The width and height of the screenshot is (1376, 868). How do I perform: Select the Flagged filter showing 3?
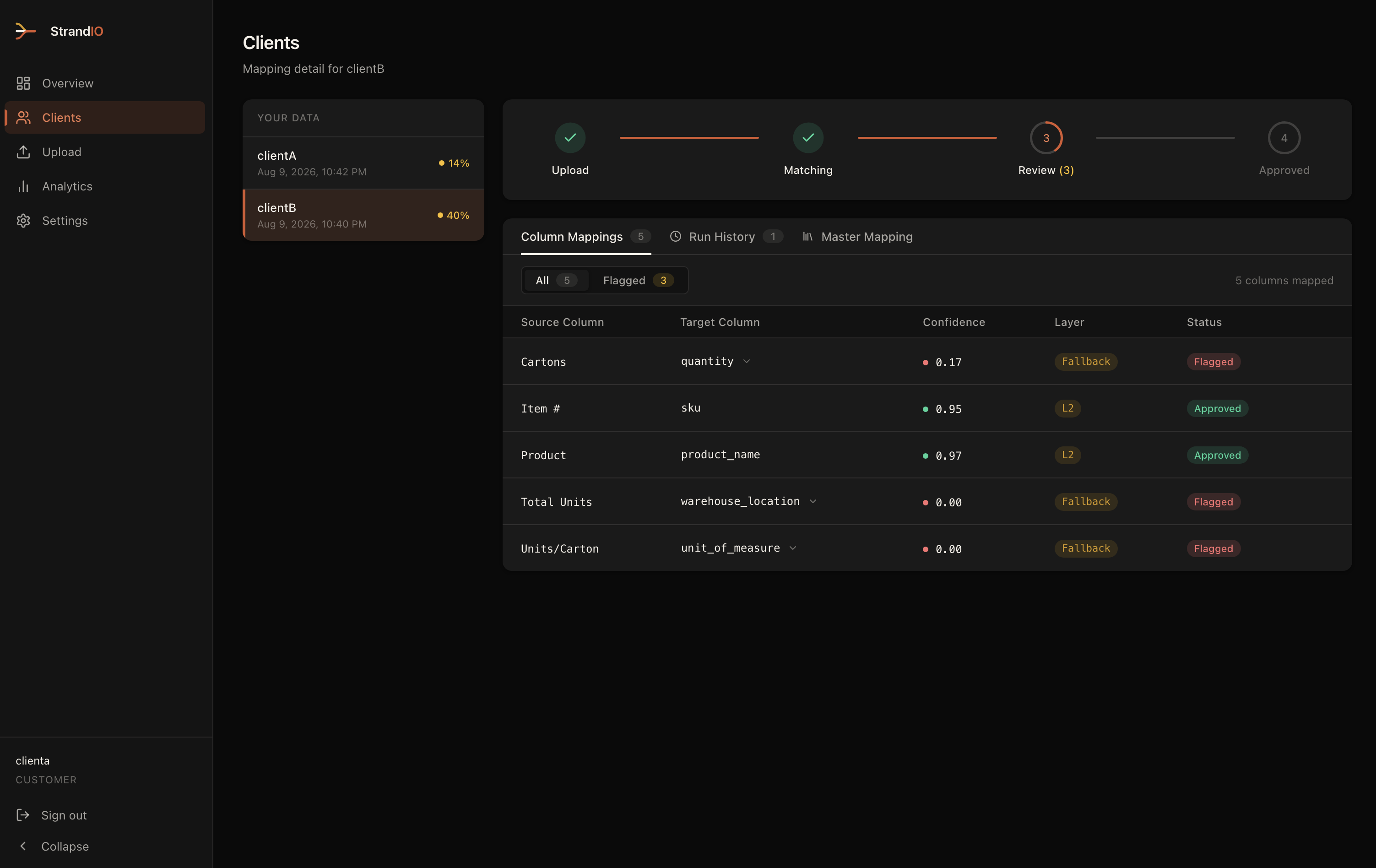pyautogui.click(x=638, y=281)
